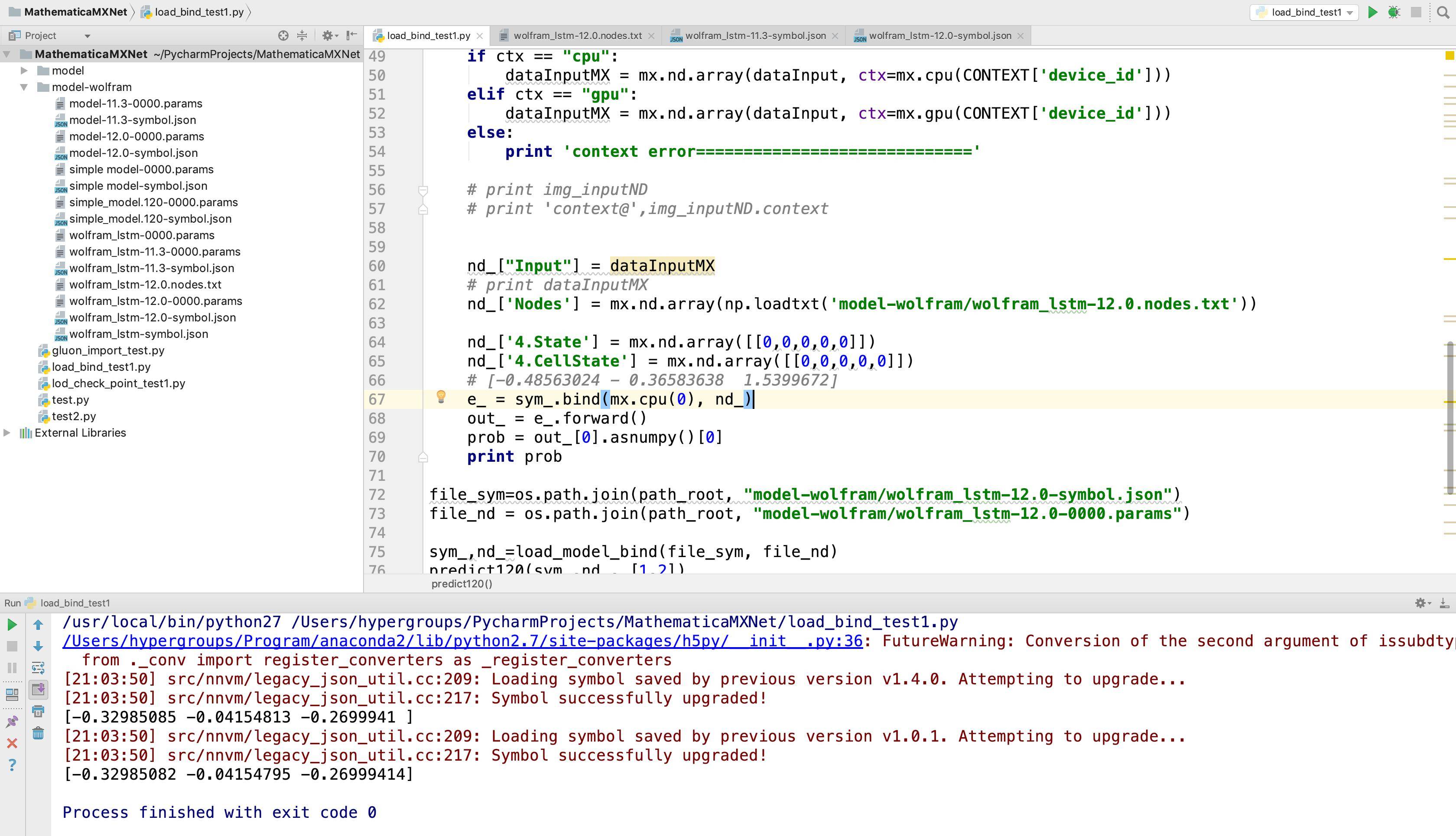The width and height of the screenshot is (1456, 836).
Task: Open Project panel settings gear
Action: [x=329, y=36]
